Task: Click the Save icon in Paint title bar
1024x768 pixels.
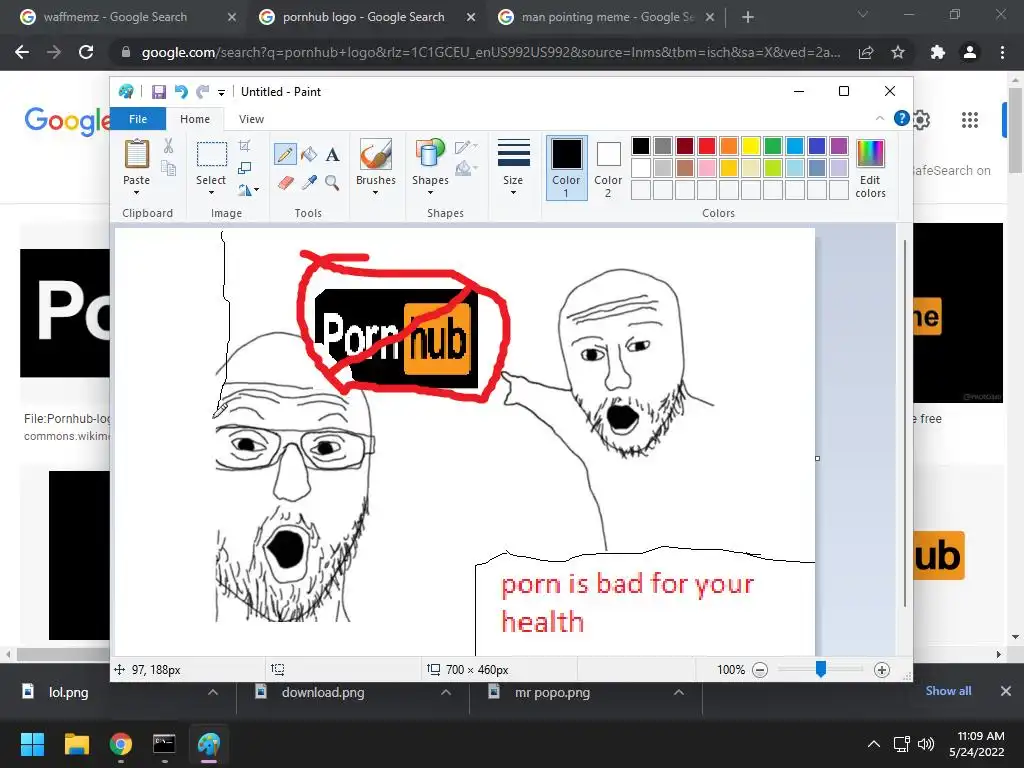Action: [x=159, y=92]
